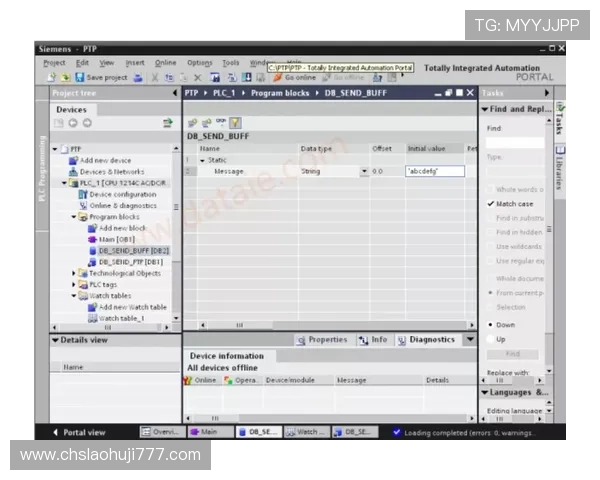Expand the Technological Objects folder

[75, 273]
